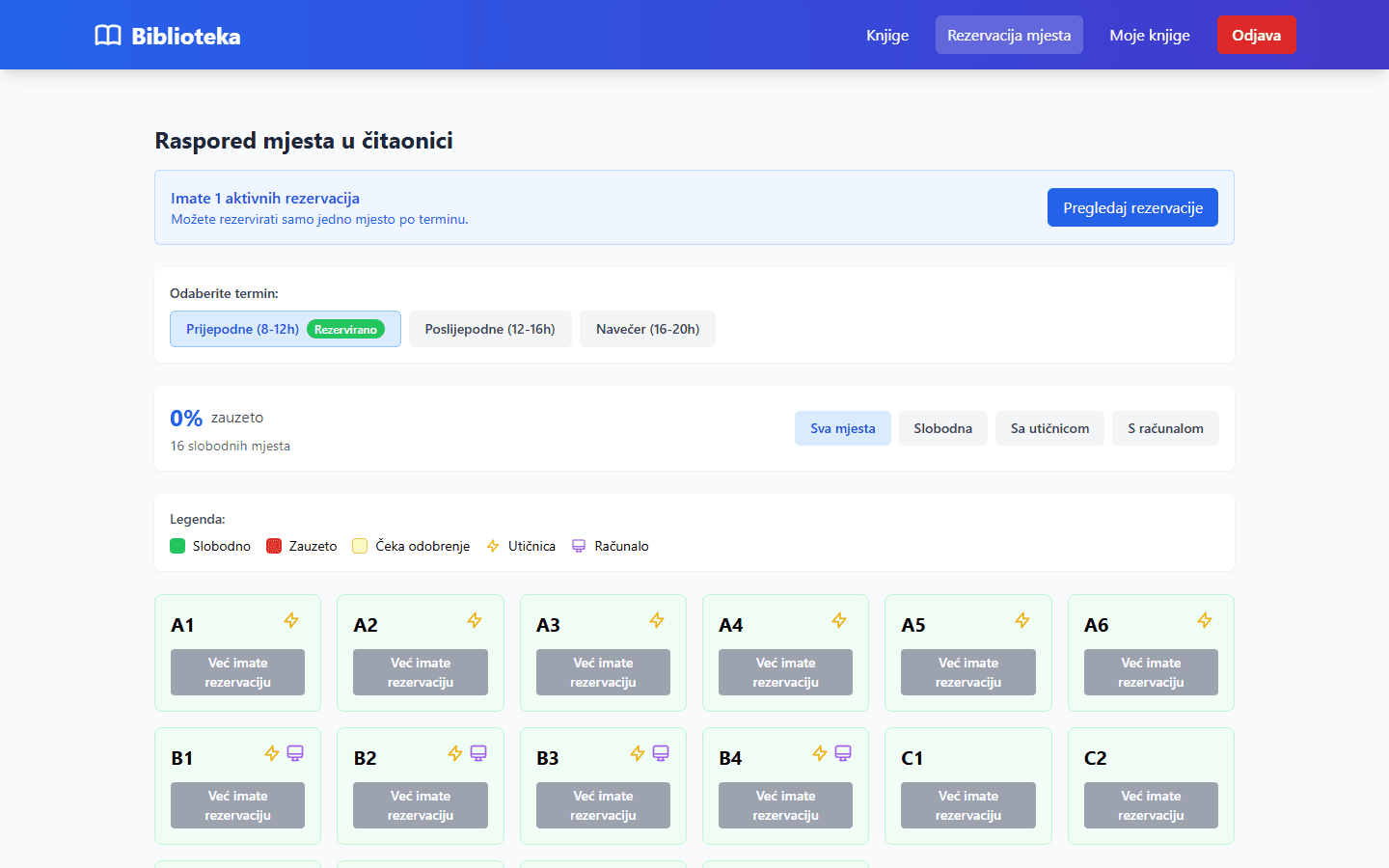Click the outlet icon on seat B3
Screen dimensions: 1389x868
pos(638,753)
